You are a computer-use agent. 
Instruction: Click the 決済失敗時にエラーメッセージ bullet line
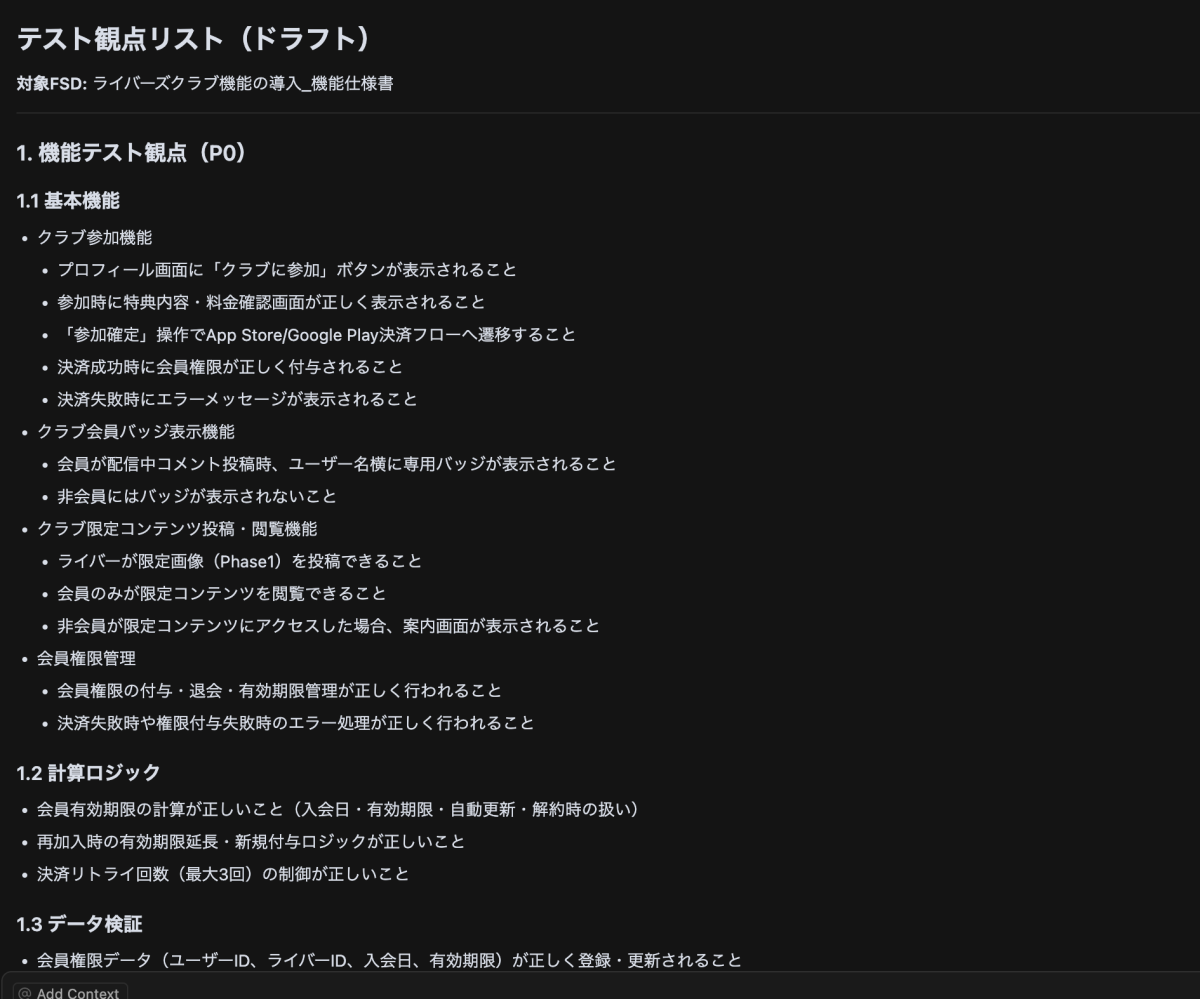[x=238, y=399]
